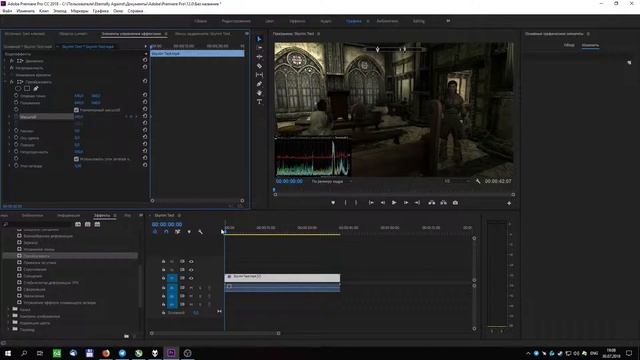Click Mark In in Program monitor
Screen dimensions: 640x360
[345, 202]
